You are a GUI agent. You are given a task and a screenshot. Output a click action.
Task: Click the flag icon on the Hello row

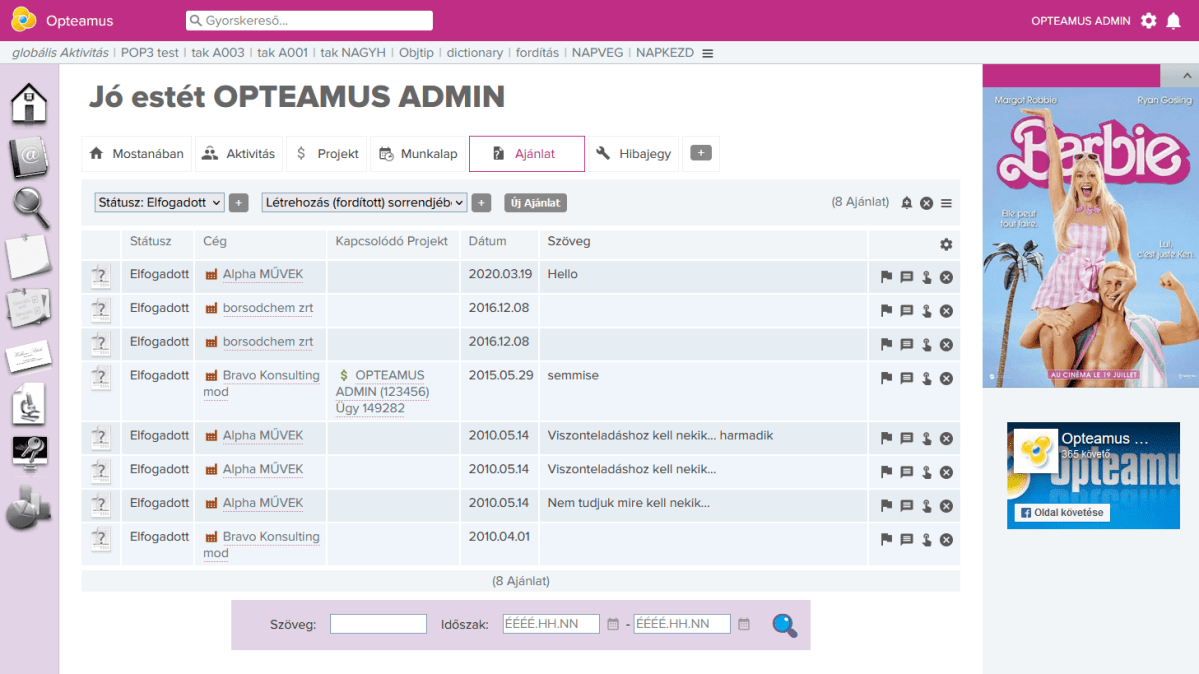click(x=886, y=277)
